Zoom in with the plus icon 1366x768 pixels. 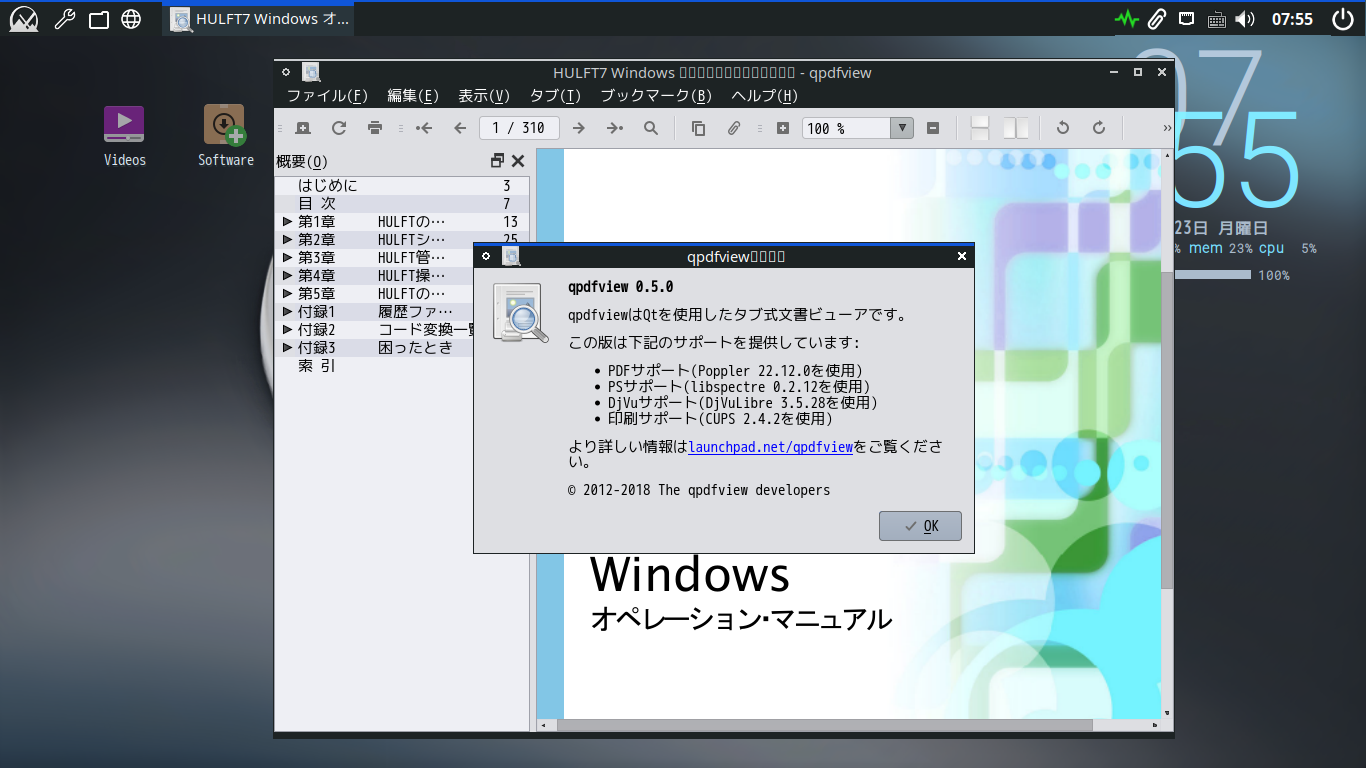tap(783, 128)
